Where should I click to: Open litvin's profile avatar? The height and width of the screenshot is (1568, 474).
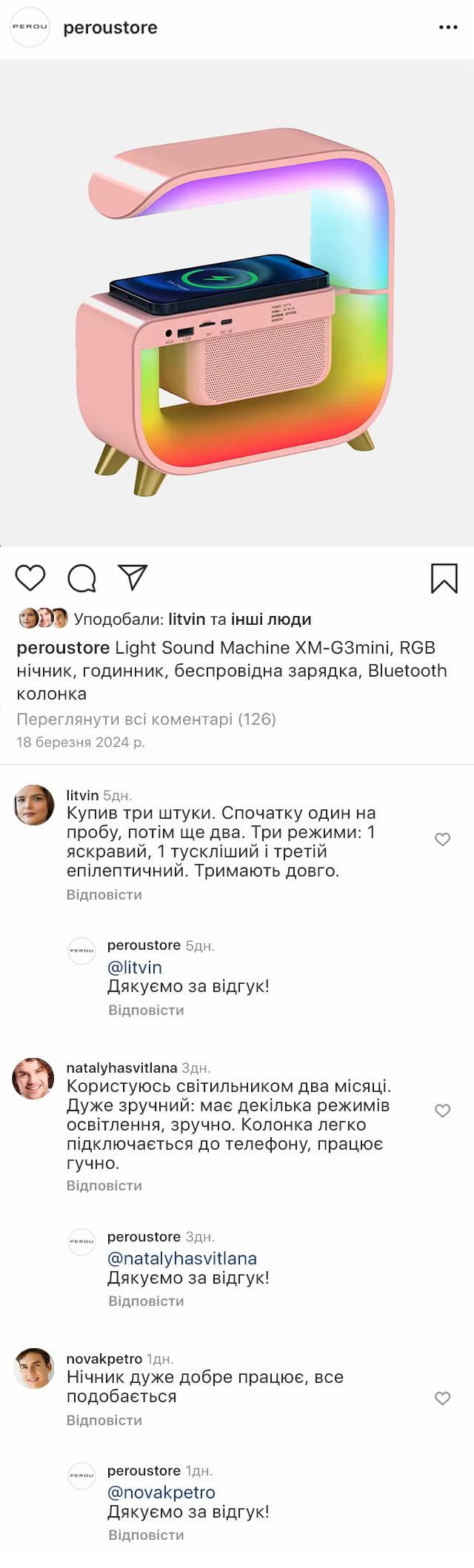34,805
